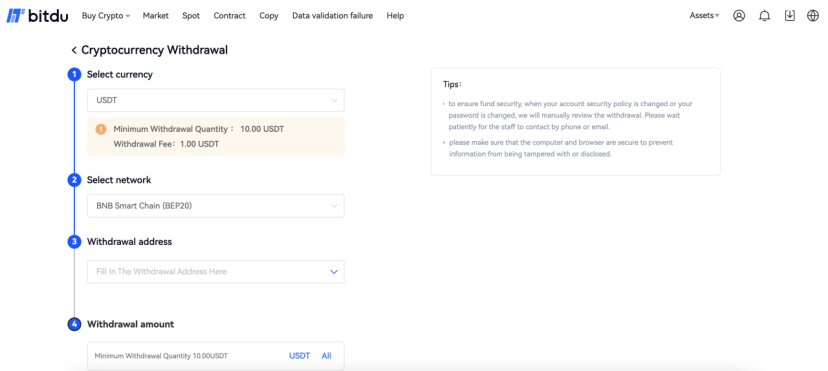Screen dimensions: 828x371
Task: Go back using the arrow beside Cryptocurrency Withdrawal
Action: point(74,50)
